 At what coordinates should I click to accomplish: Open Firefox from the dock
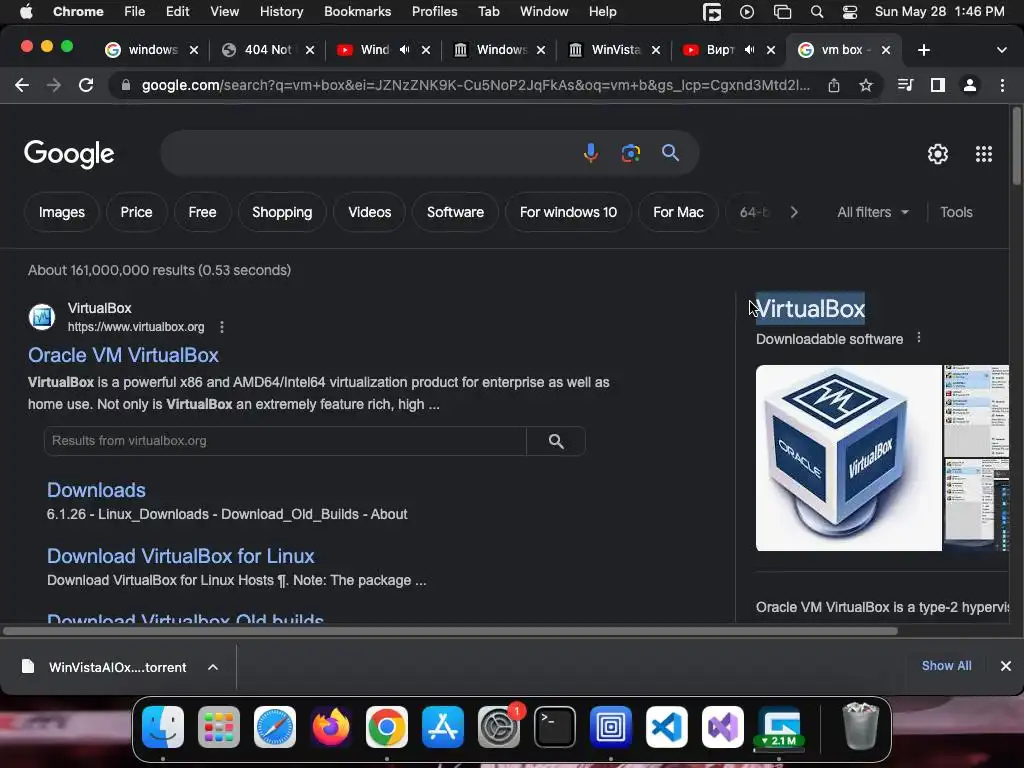[x=330, y=727]
